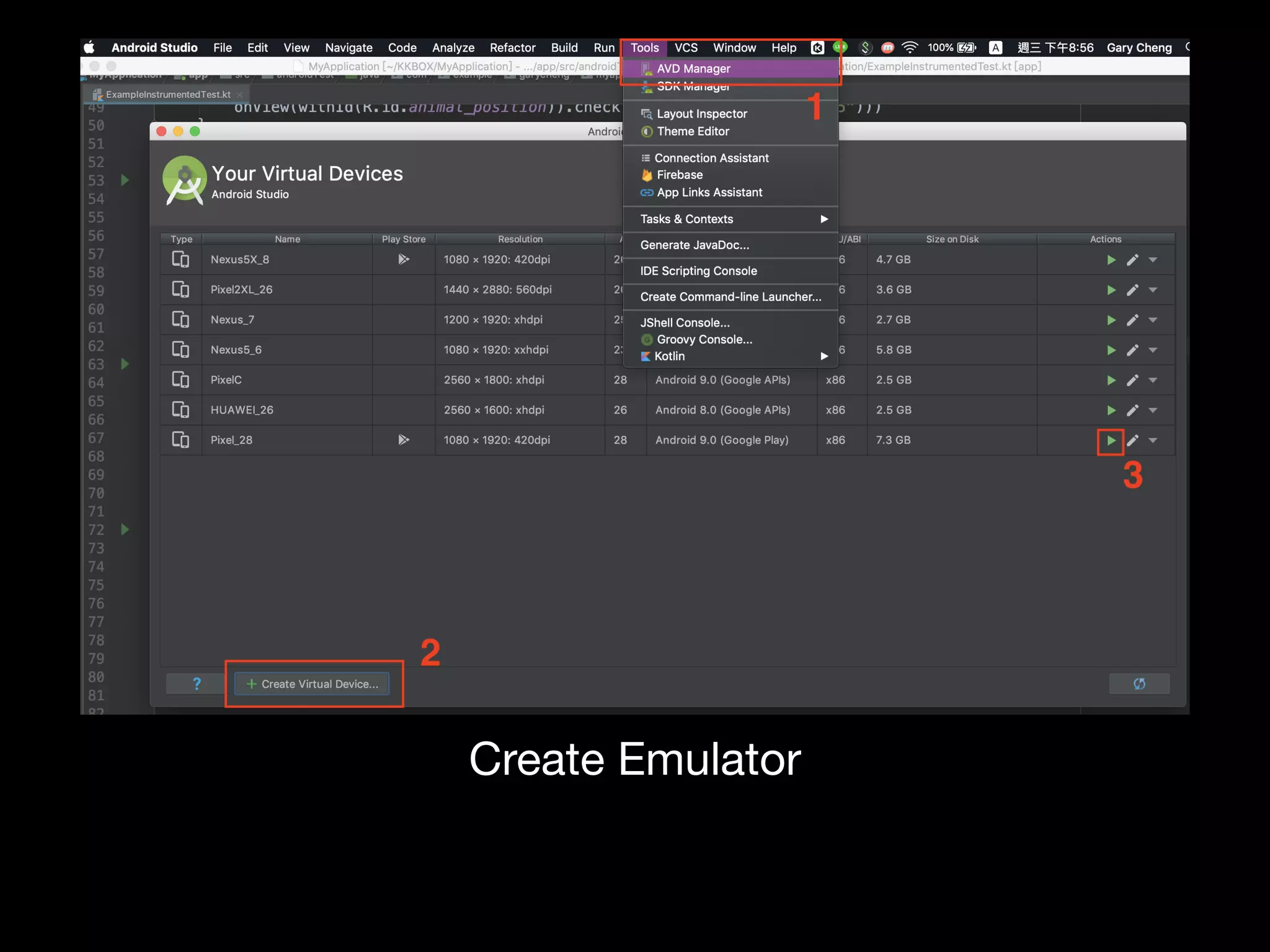The height and width of the screenshot is (952, 1270).
Task: Open the VCS menu in menu bar
Action: click(x=686, y=48)
